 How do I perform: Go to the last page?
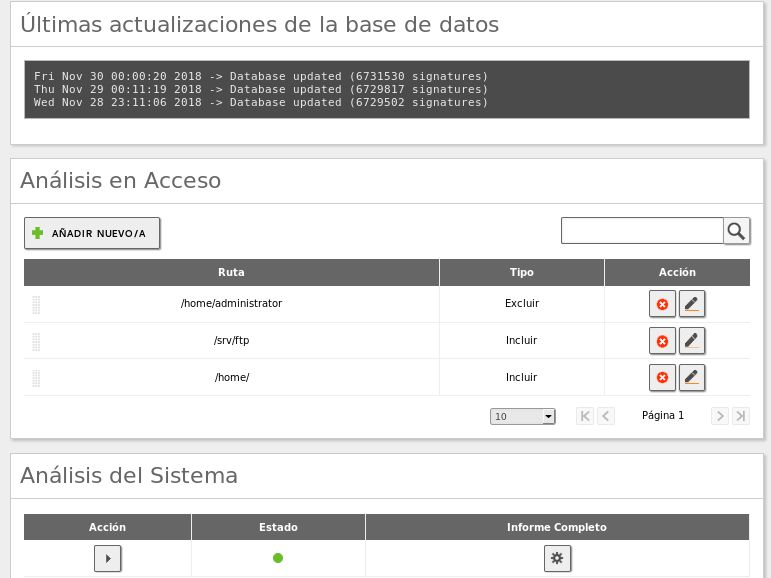pyautogui.click(x=741, y=416)
